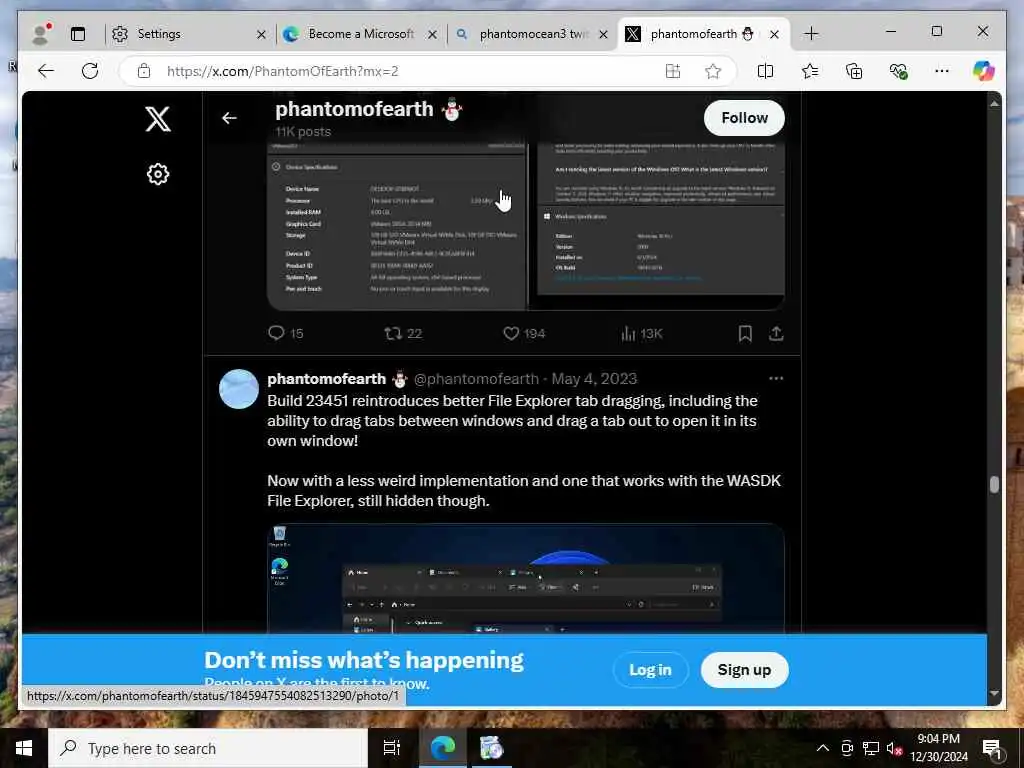Open the Collections icon
The height and width of the screenshot is (768, 1024).
click(x=854, y=71)
